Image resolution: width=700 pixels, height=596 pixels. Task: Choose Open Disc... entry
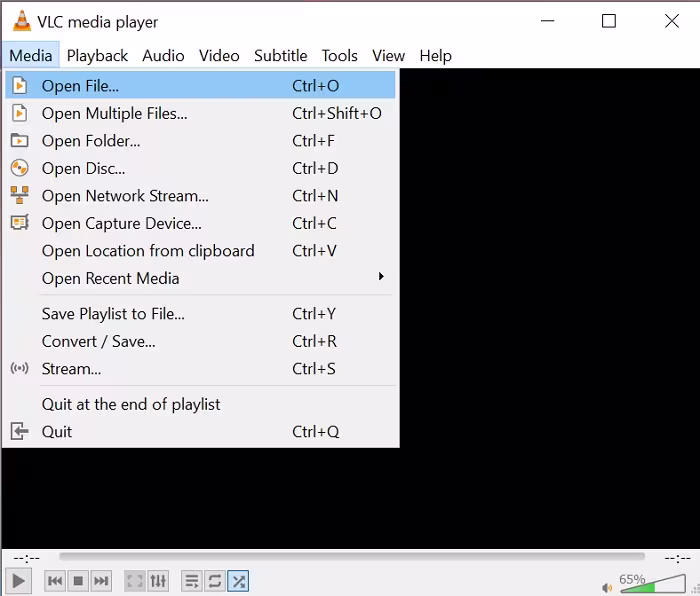(x=200, y=168)
